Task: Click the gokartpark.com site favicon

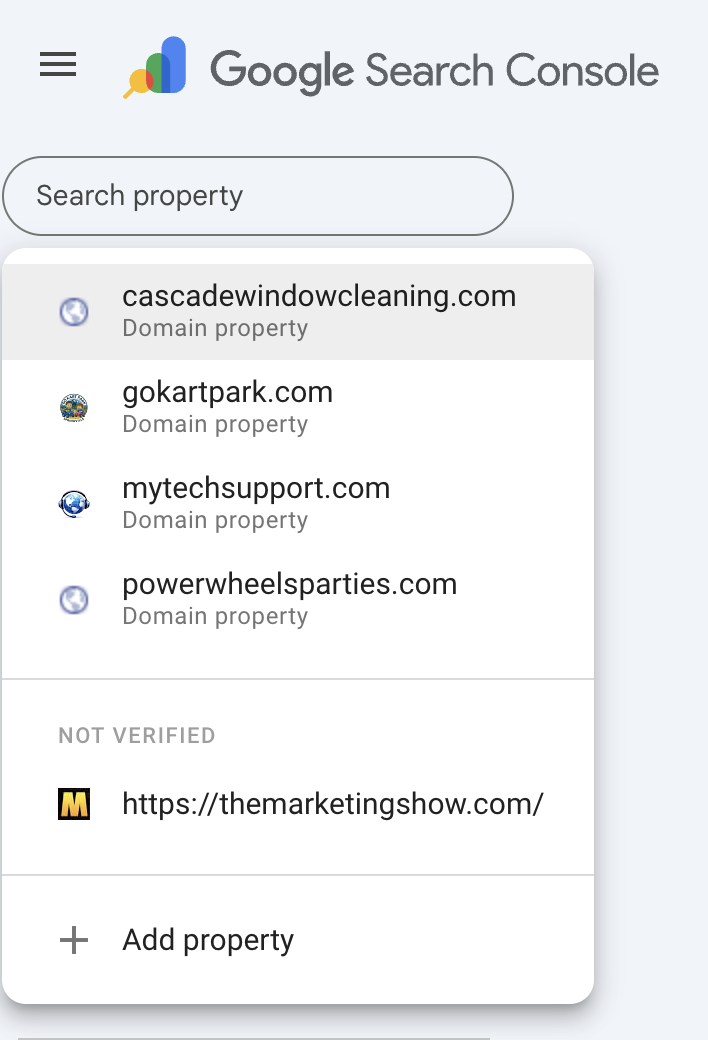Action: 73,405
